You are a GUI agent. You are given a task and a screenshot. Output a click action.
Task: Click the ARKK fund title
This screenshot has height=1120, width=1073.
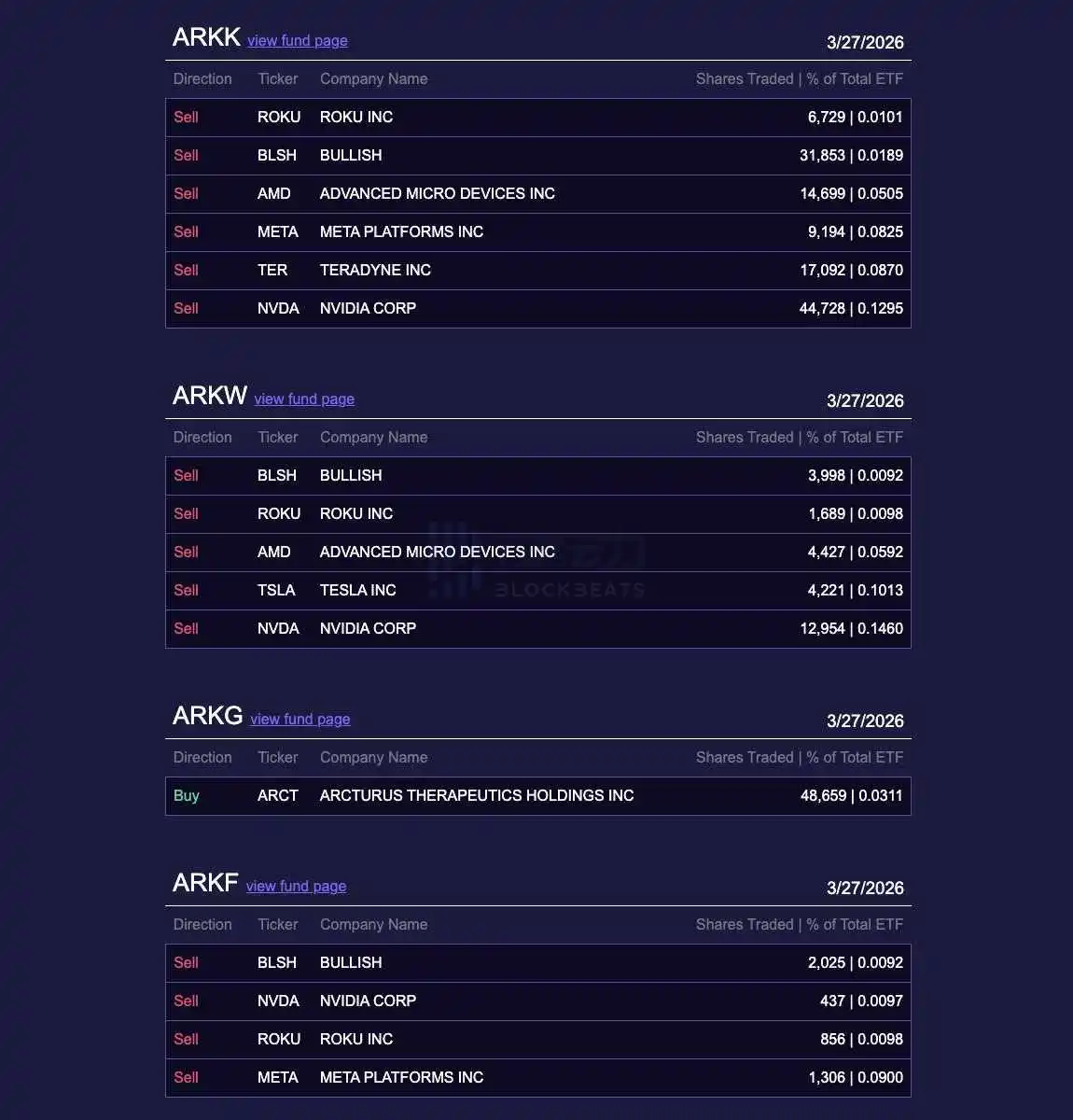(x=206, y=37)
